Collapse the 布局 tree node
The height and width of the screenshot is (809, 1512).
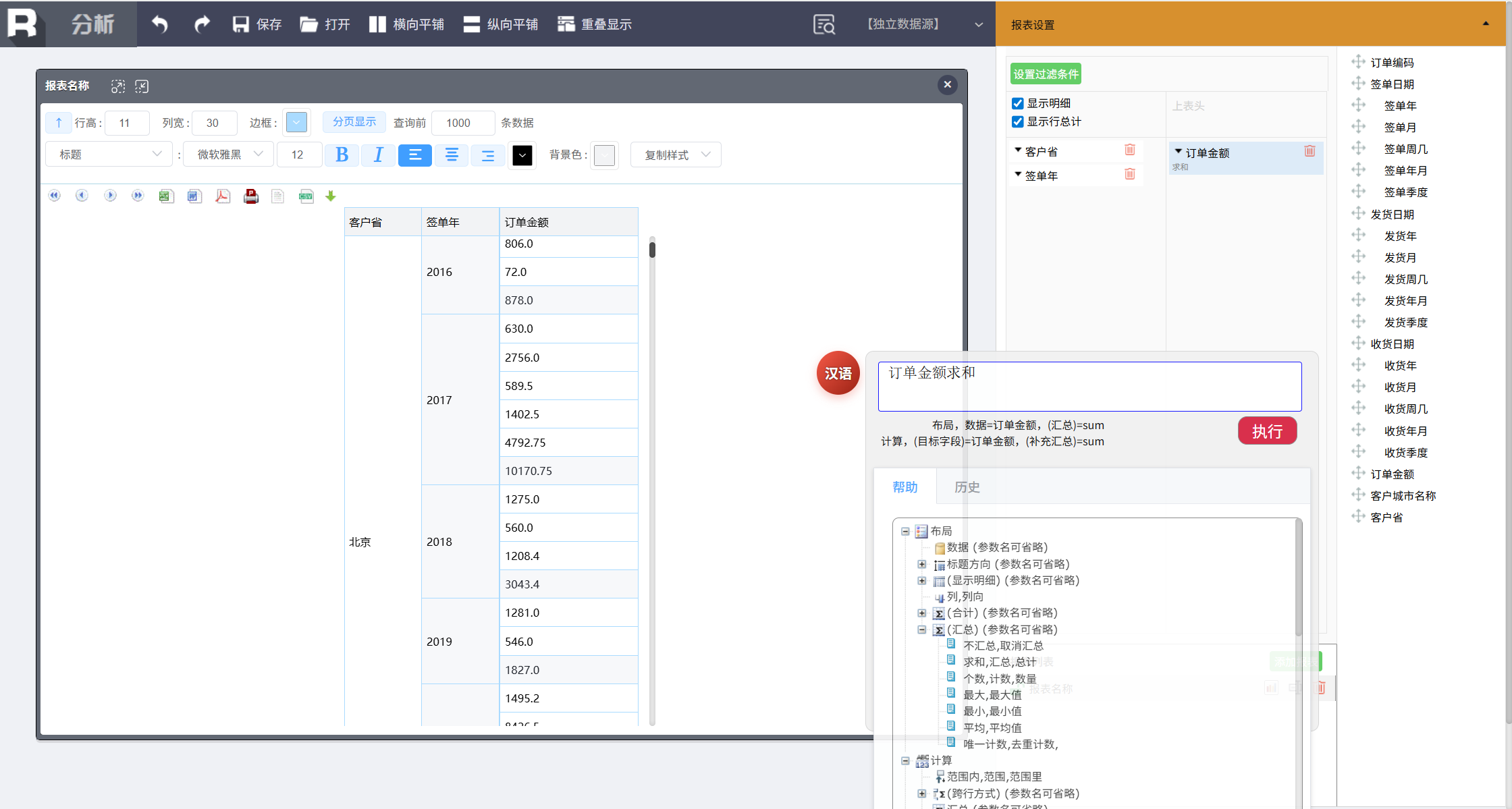click(x=905, y=531)
